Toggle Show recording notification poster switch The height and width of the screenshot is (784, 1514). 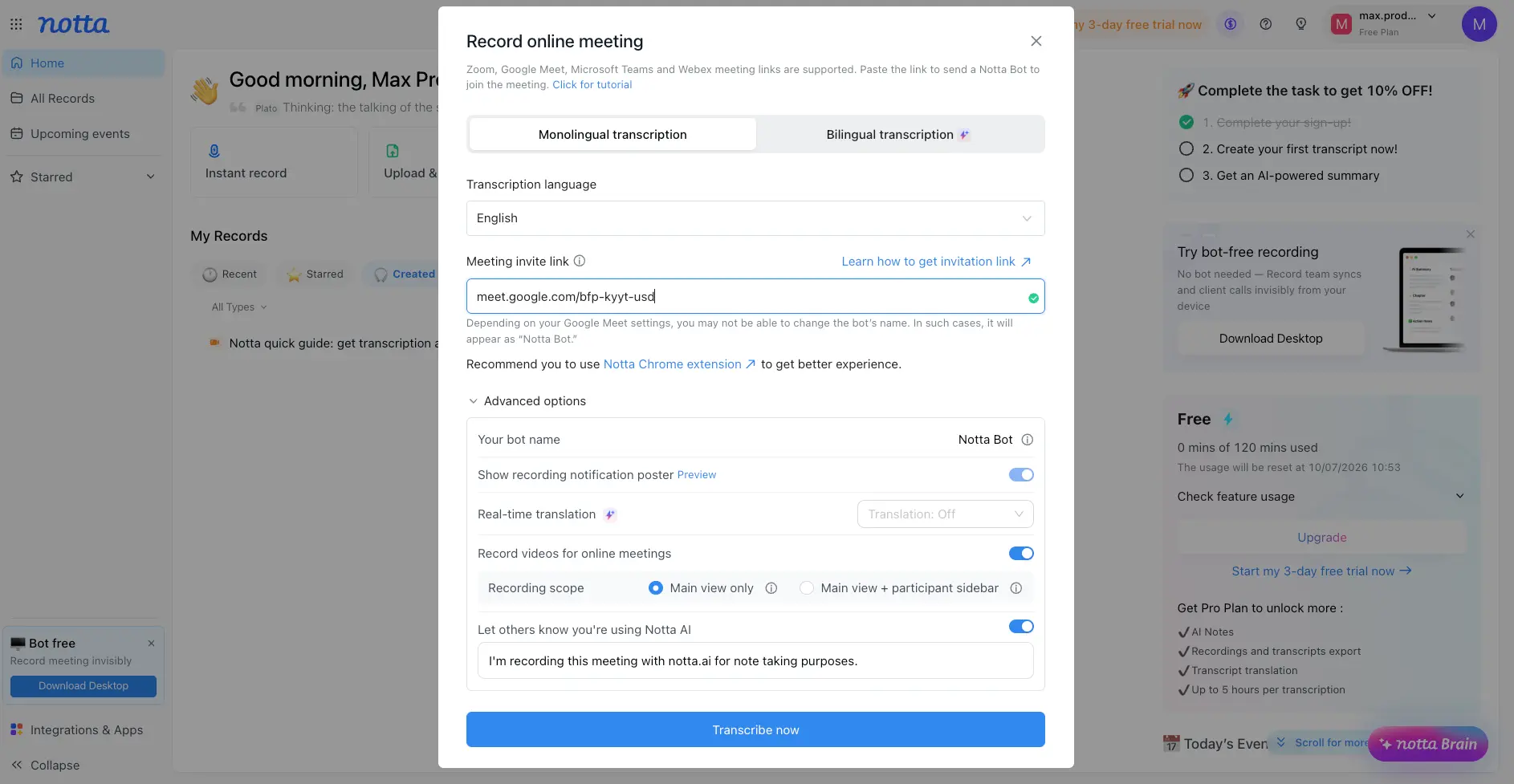(x=1021, y=475)
